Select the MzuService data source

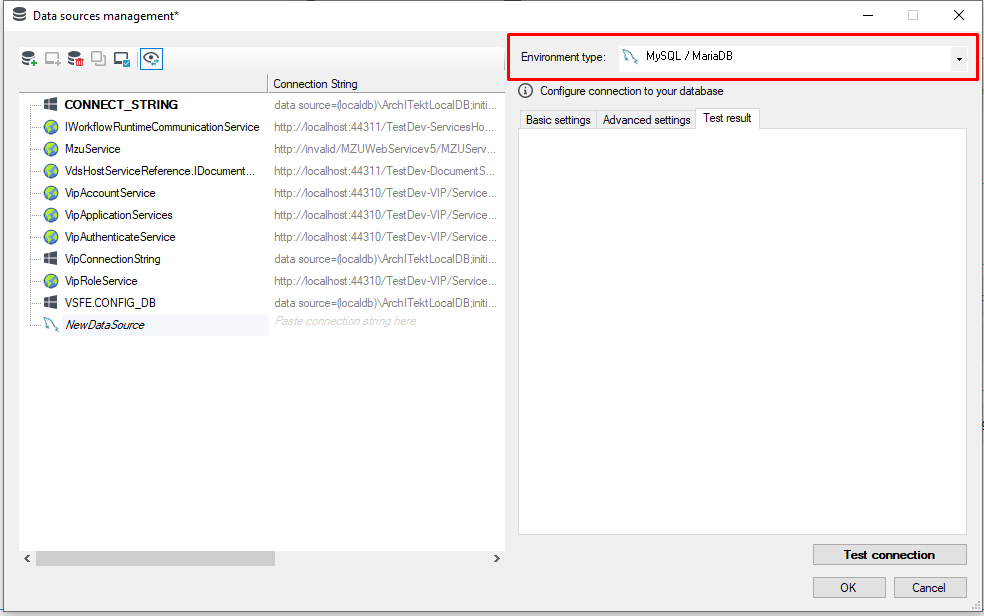92,149
